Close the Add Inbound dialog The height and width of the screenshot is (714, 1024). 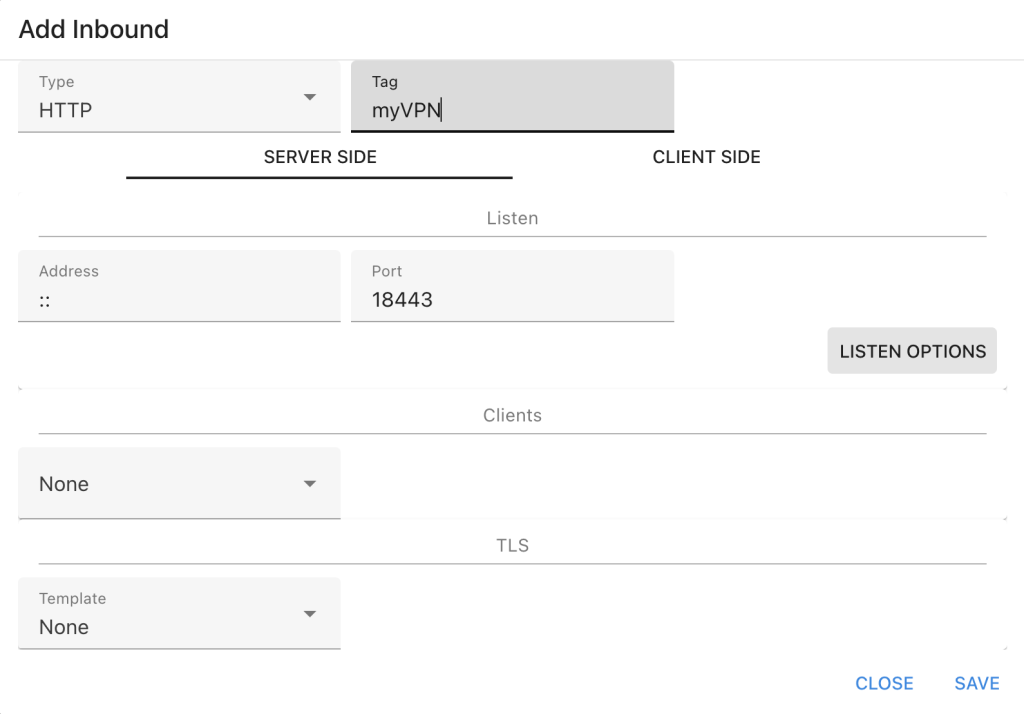(x=884, y=683)
